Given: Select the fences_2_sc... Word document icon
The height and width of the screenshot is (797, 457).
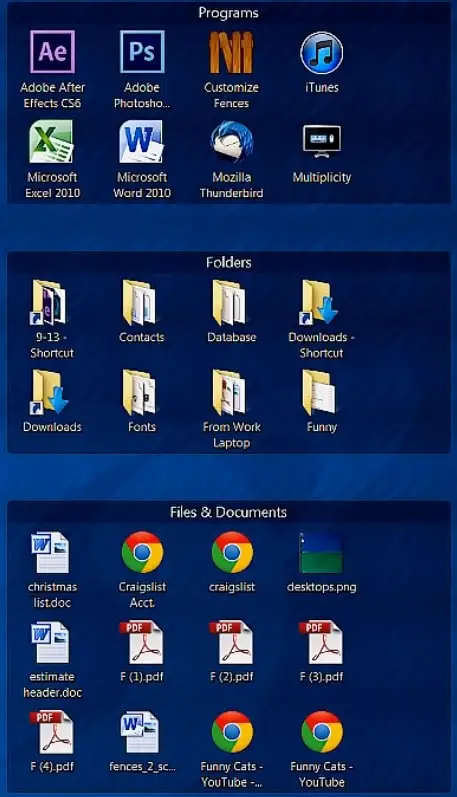Looking at the screenshot, I should click(140, 732).
